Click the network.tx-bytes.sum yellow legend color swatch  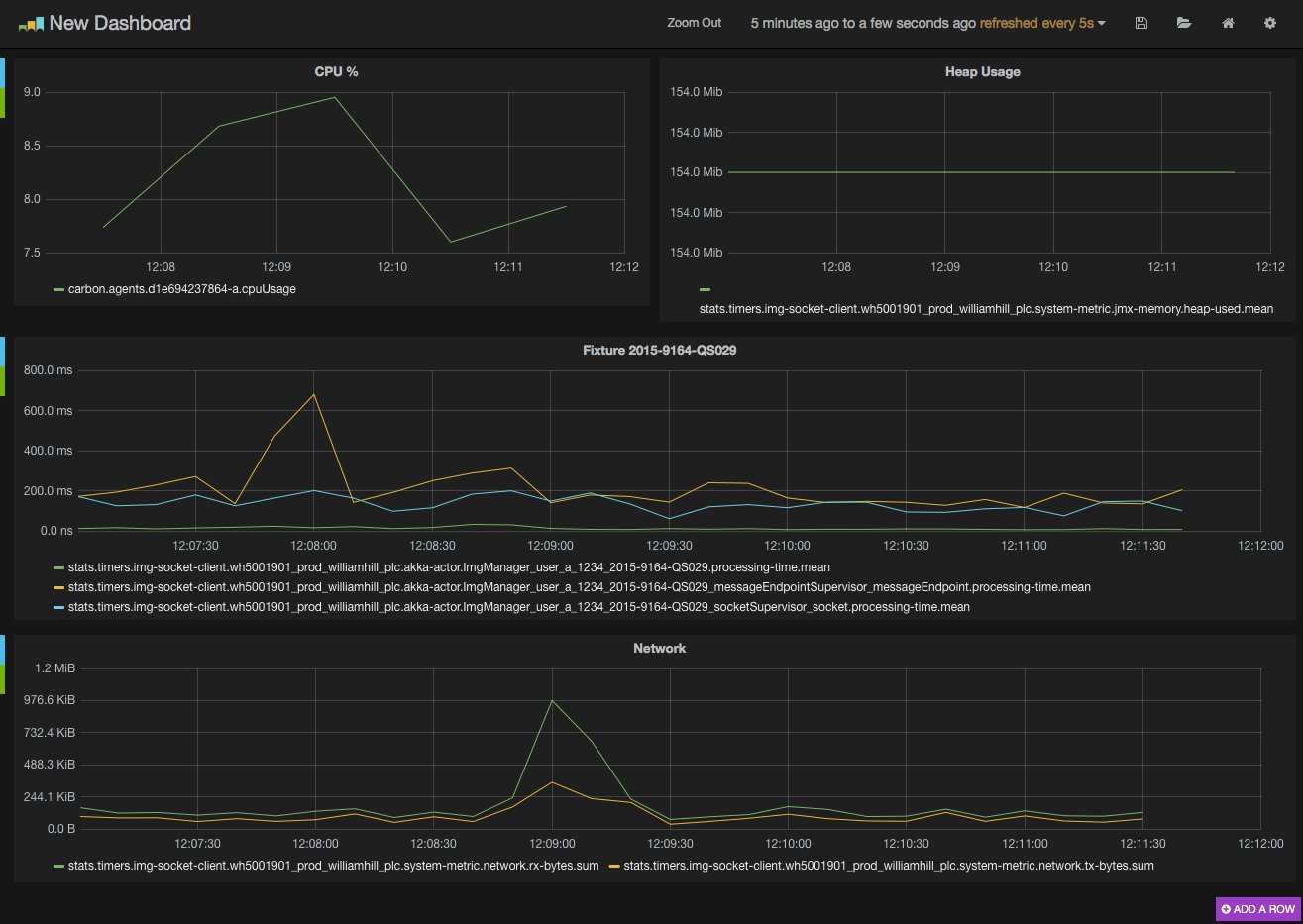(614, 867)
